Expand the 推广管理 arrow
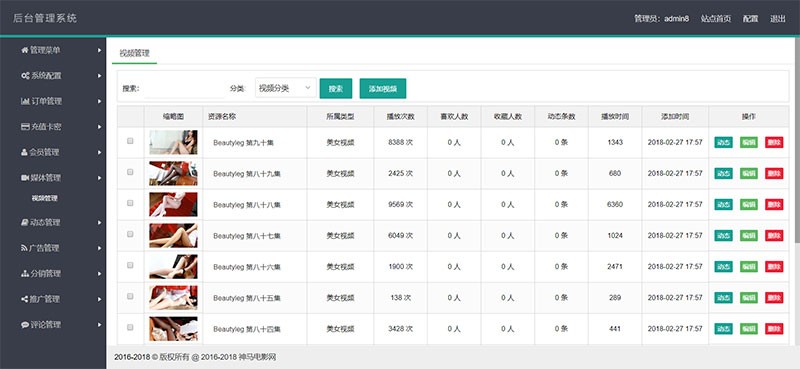 (99, 299)
